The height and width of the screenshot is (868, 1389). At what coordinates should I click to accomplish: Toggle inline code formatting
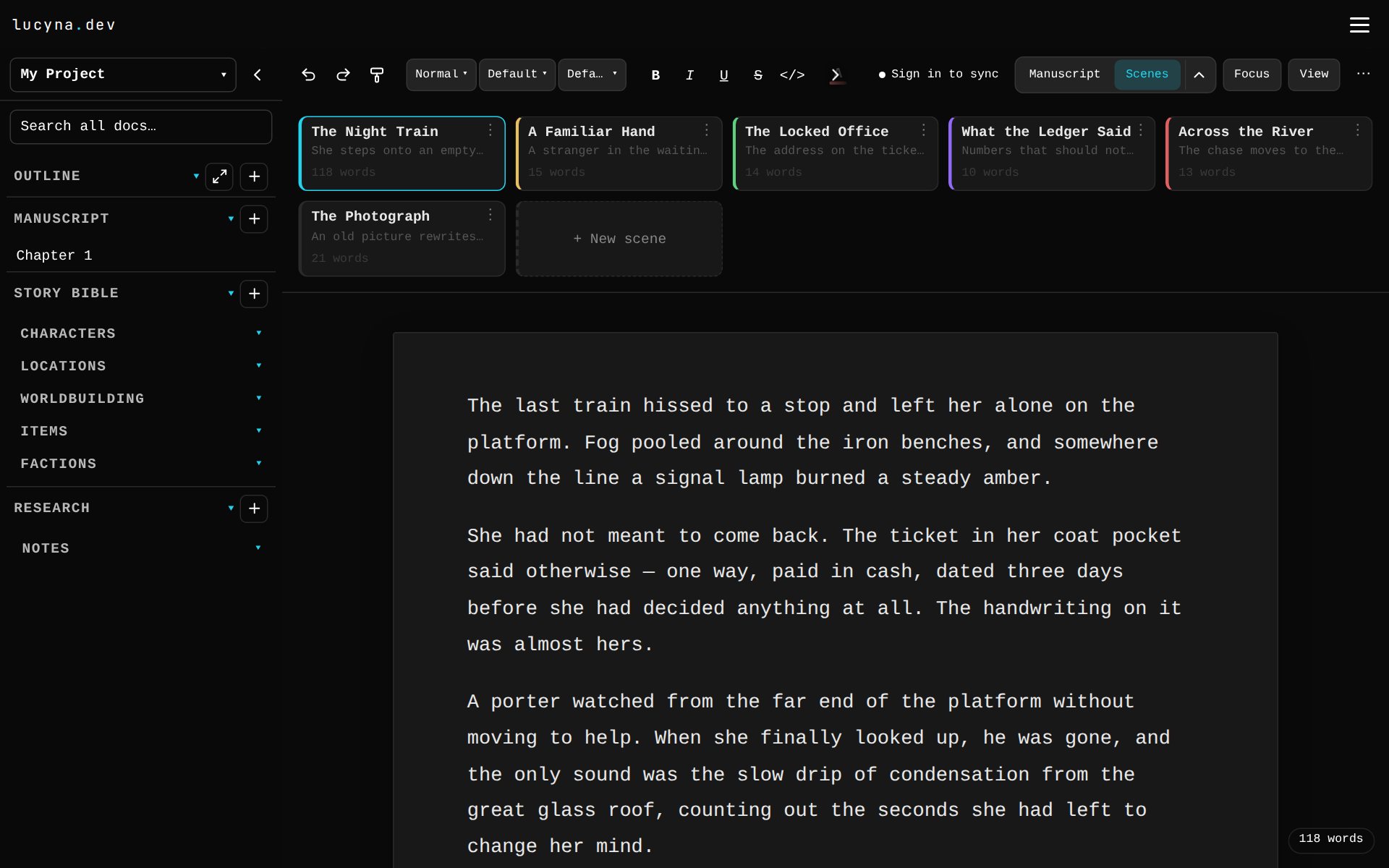[x=792, y=75]
